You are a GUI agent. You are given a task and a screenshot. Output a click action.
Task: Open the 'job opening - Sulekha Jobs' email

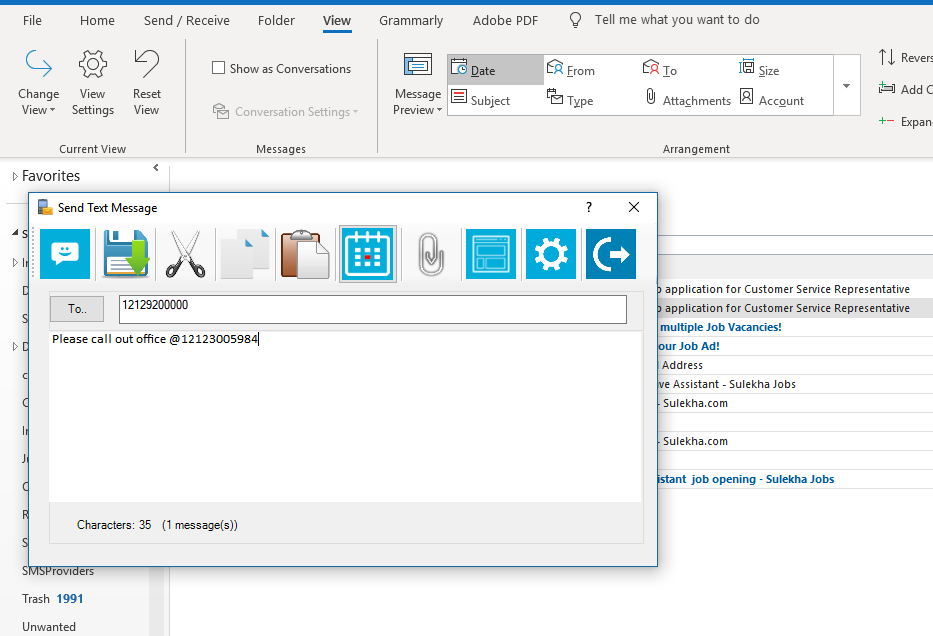click(795, 480)
